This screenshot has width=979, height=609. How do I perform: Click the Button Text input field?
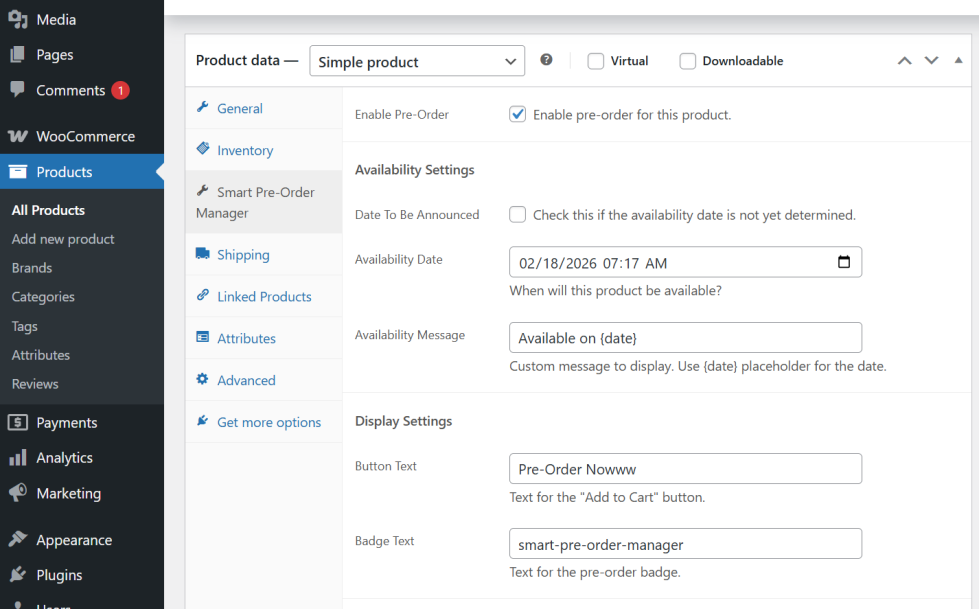coord(685,468)
